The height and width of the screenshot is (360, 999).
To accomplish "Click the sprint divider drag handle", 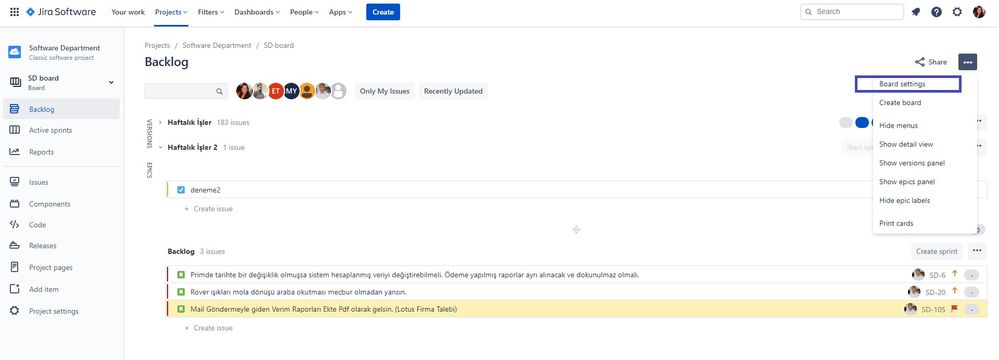I will pos(576,229).
